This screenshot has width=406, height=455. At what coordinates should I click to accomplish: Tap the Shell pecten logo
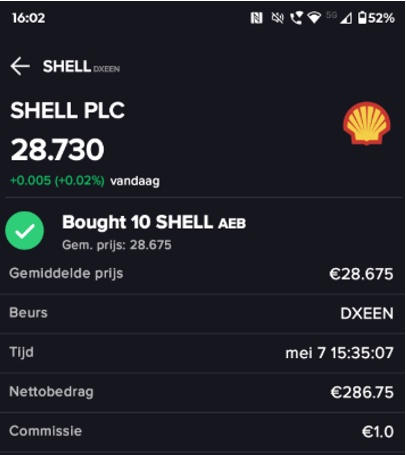(x=367, y=123)
